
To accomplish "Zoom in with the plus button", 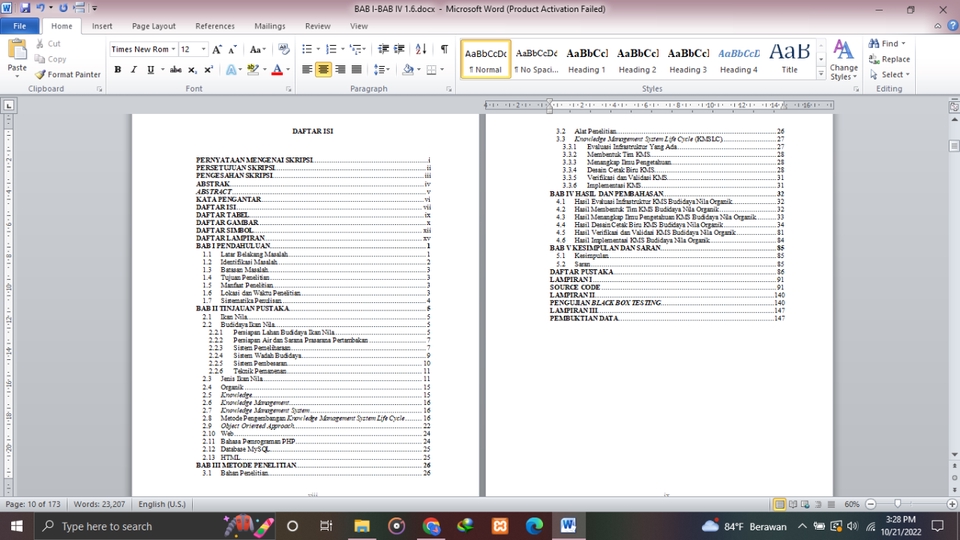I will click(951, 504).
